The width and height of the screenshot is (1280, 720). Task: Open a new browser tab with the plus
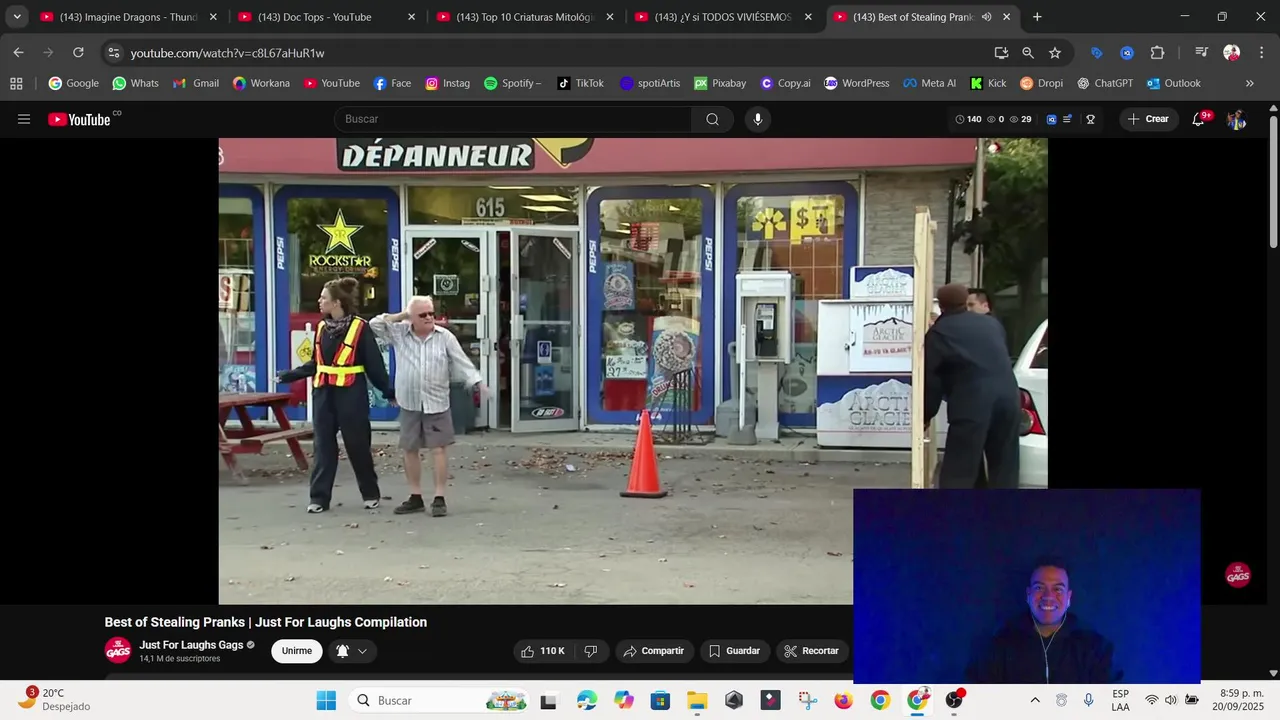pos(1037,17)
